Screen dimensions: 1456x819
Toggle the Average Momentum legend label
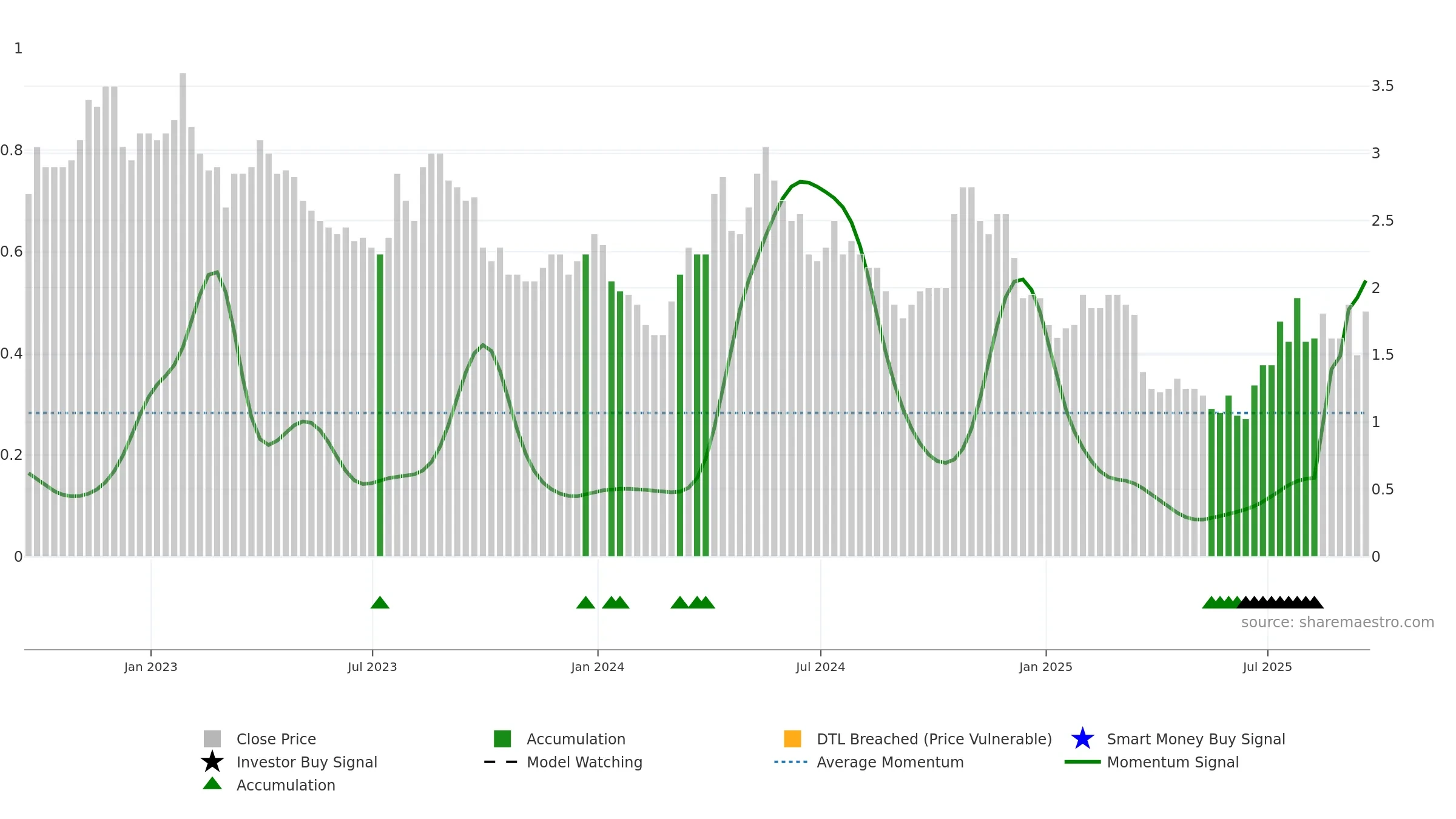[x=890, y=762]
